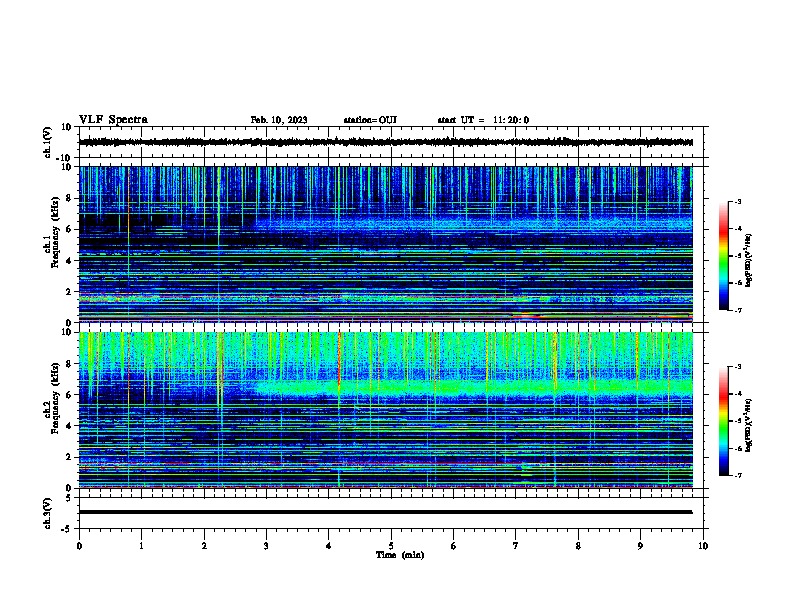Viewport: 792px width, 612px height.
Task: Click the ch.1 color scale log(PSD) unit label
Action: (749, 260)
